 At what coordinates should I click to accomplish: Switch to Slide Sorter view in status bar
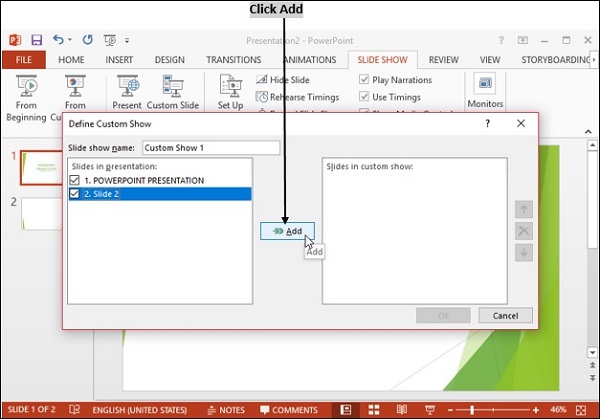(x=372, y=410)
